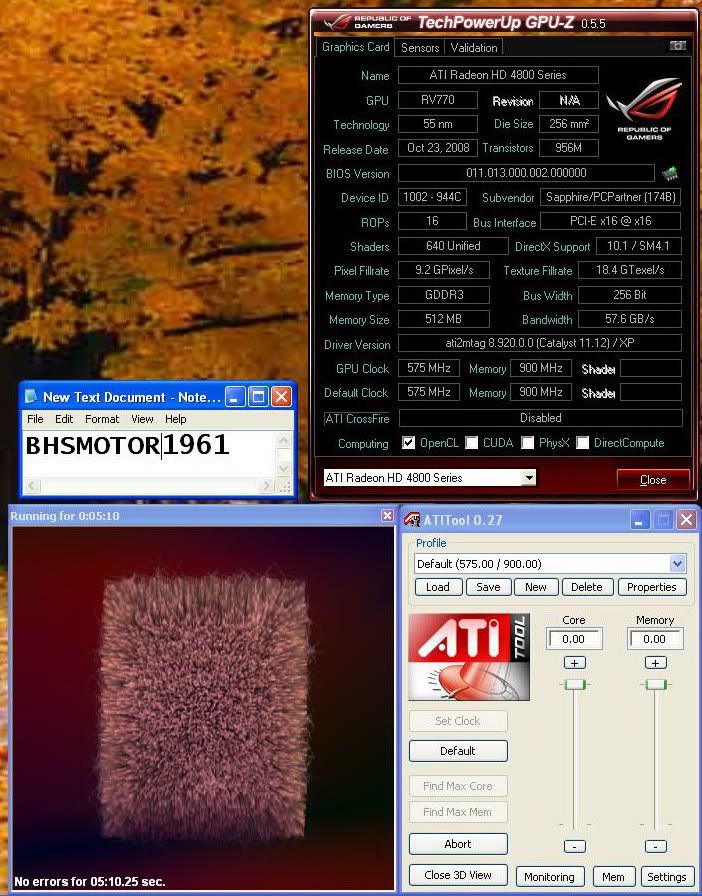Switch to the Sensors tab
Screen dimensions: 702x896
coord(420,47)
